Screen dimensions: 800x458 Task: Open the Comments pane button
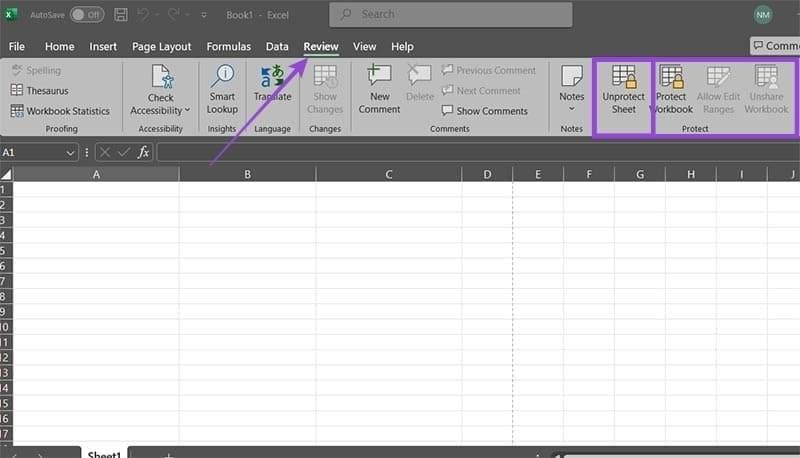point(775,46)
